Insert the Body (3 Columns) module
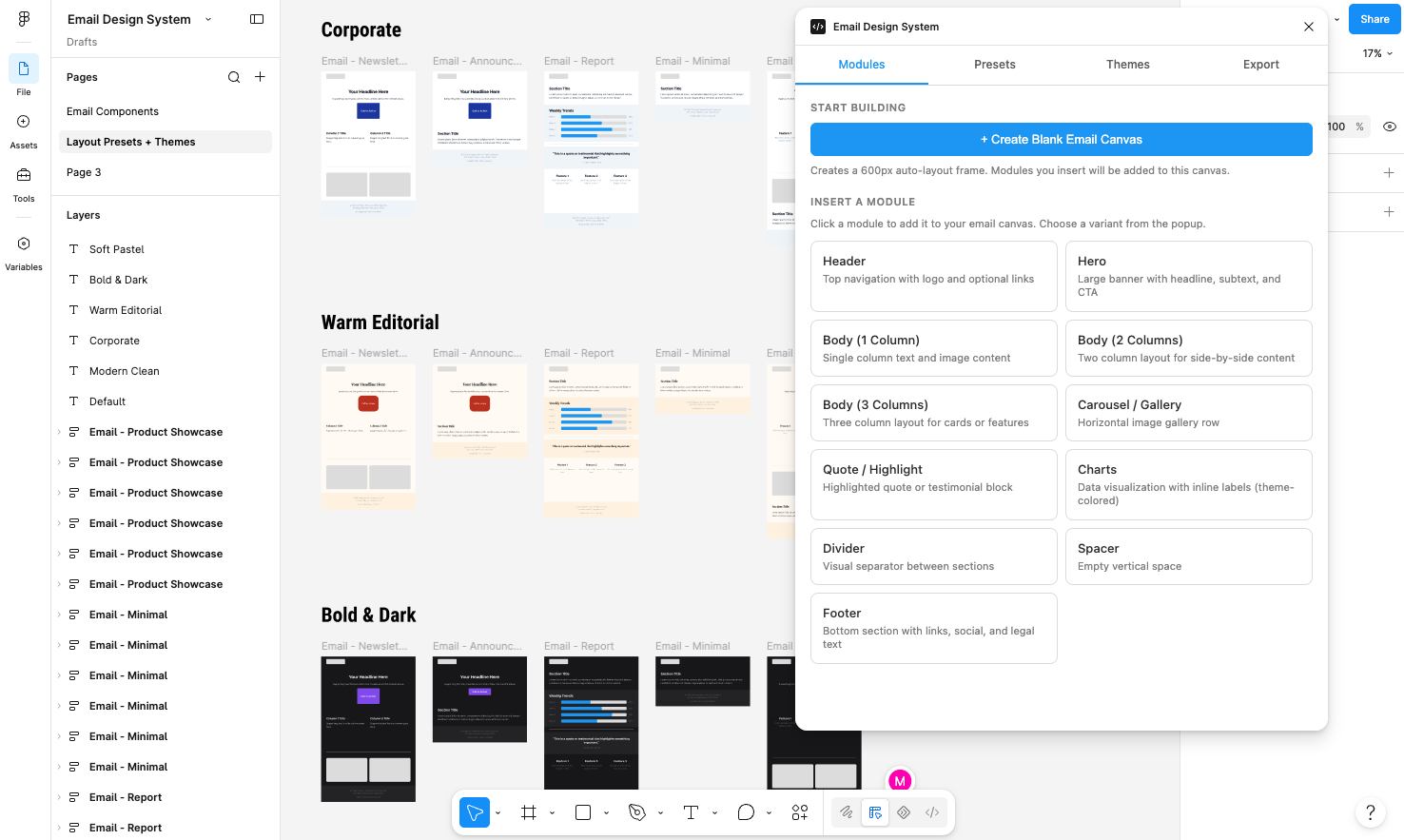This screenshot has width=1404, height=840. click(x=934, y=413)
